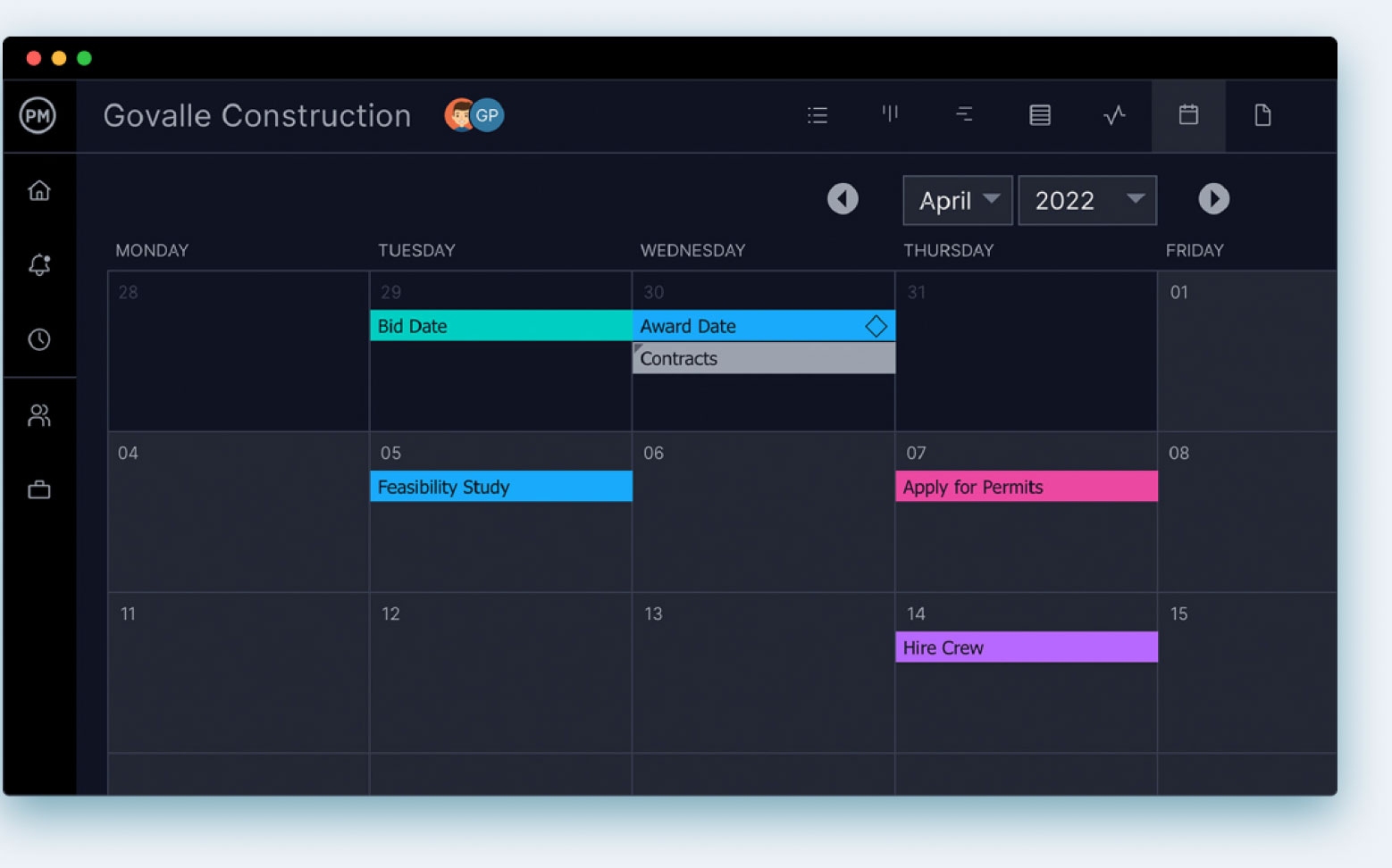Open the April month dropdown
This screenshot has height=868, width=1392.
click(957, 200)
